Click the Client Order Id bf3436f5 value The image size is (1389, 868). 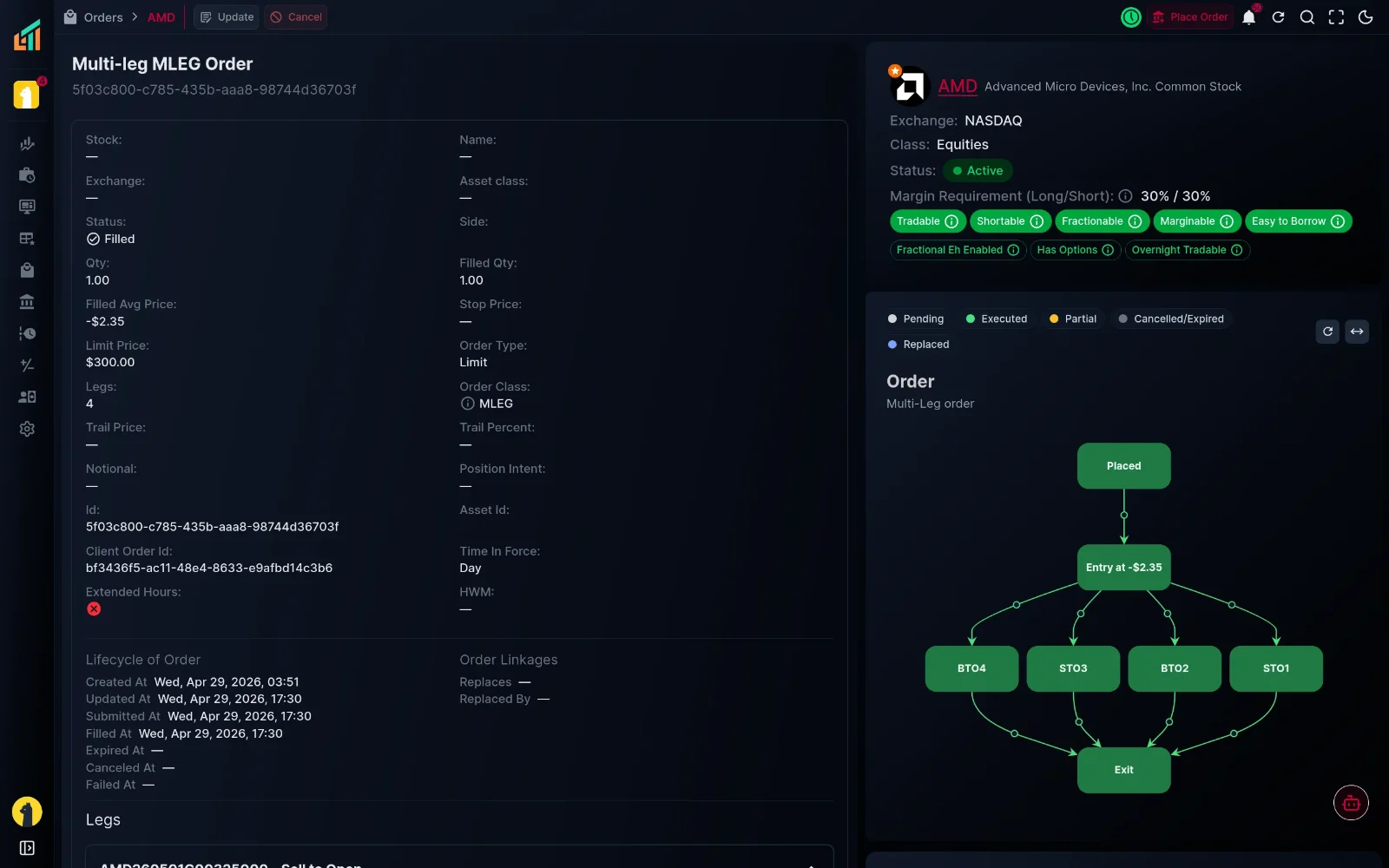(209, 568)
